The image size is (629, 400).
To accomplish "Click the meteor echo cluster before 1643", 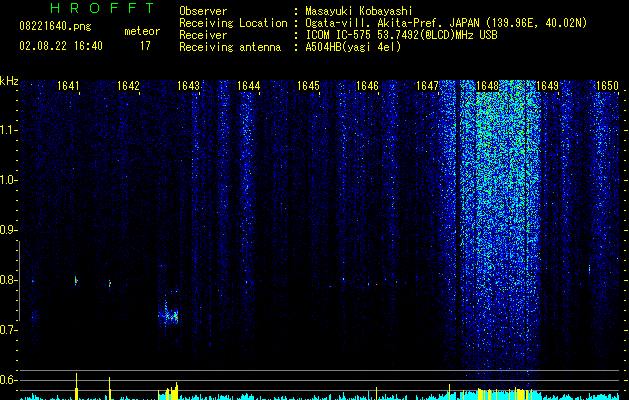I will [169, 315].
